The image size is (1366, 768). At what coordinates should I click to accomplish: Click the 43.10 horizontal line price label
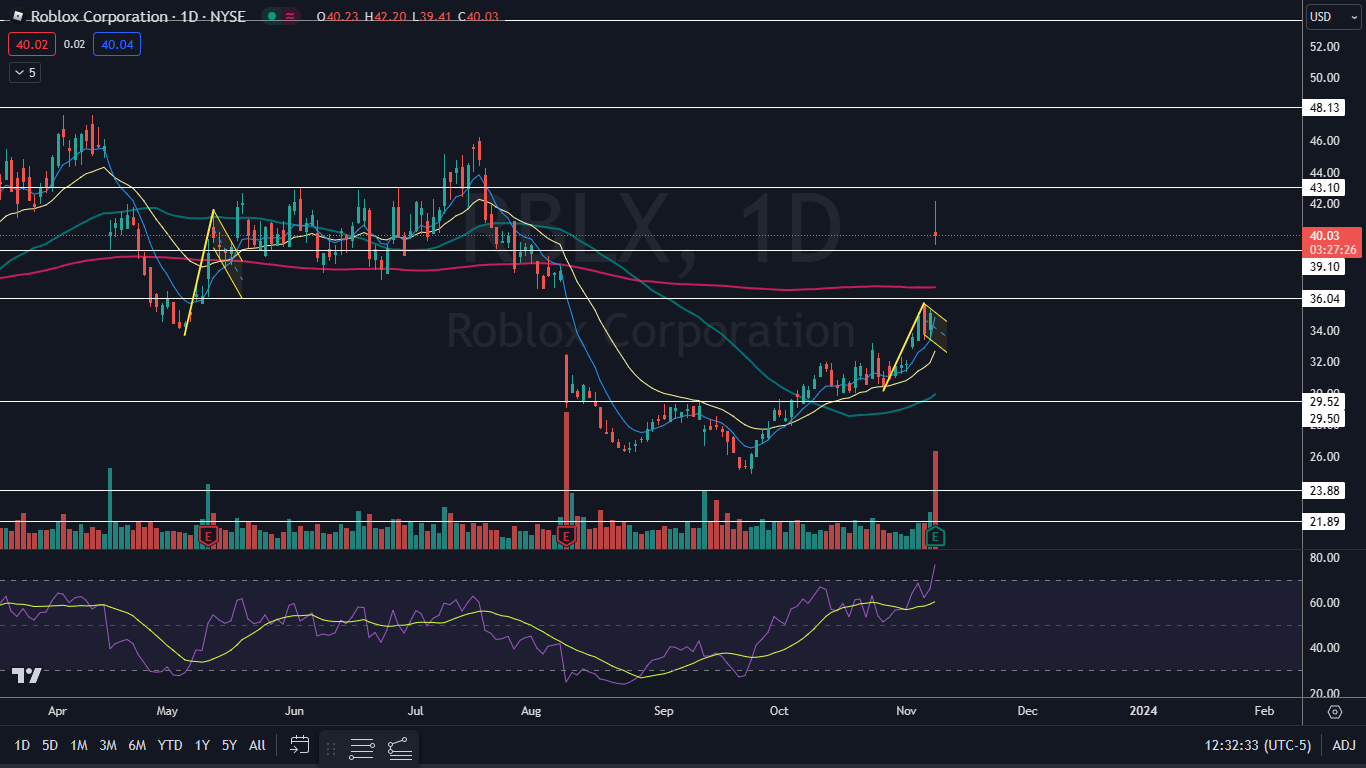pos(1324,187)
